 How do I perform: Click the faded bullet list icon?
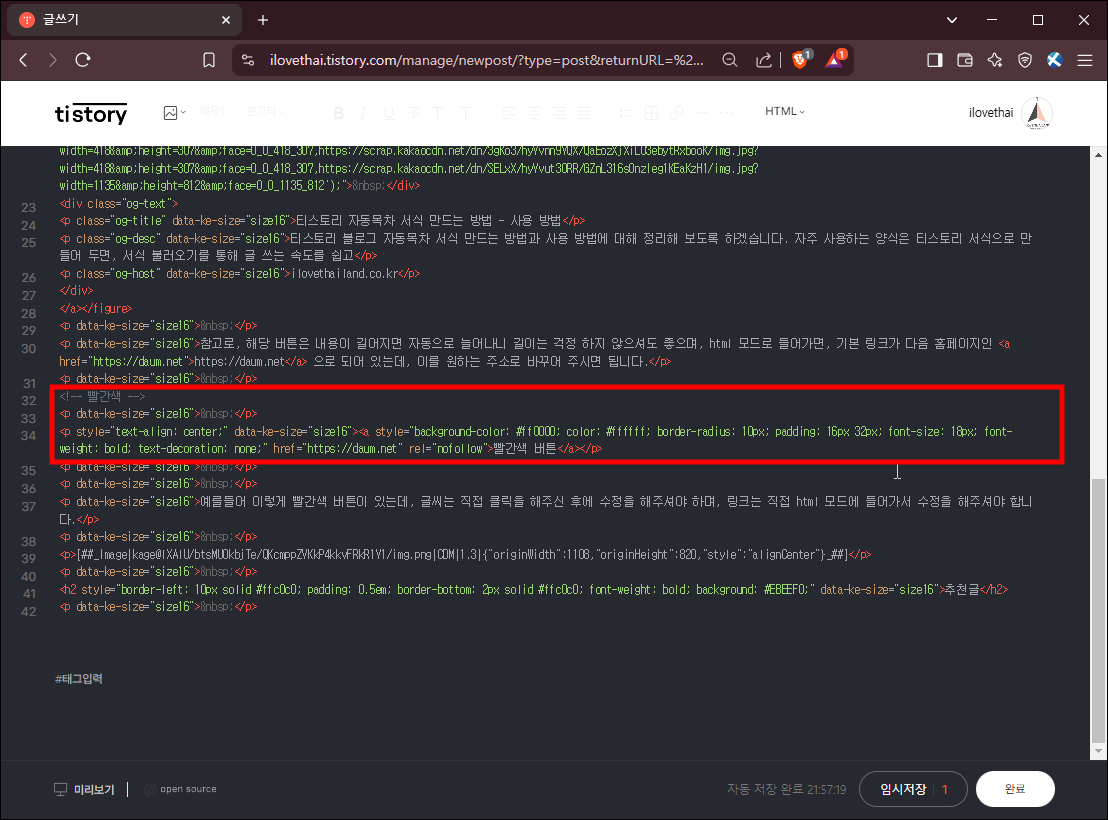pos(625,113)
